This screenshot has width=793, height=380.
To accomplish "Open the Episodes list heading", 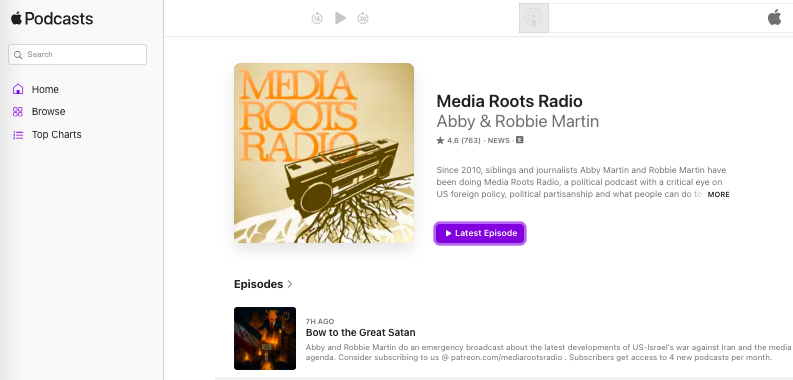I will tap(258, 284).
